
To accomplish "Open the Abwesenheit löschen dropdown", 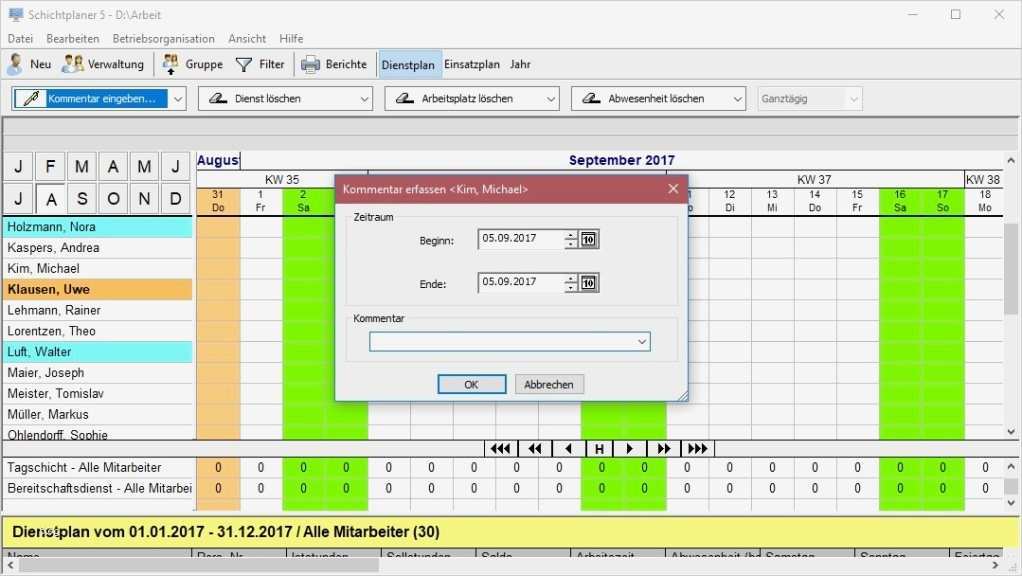I will point(738,98).
